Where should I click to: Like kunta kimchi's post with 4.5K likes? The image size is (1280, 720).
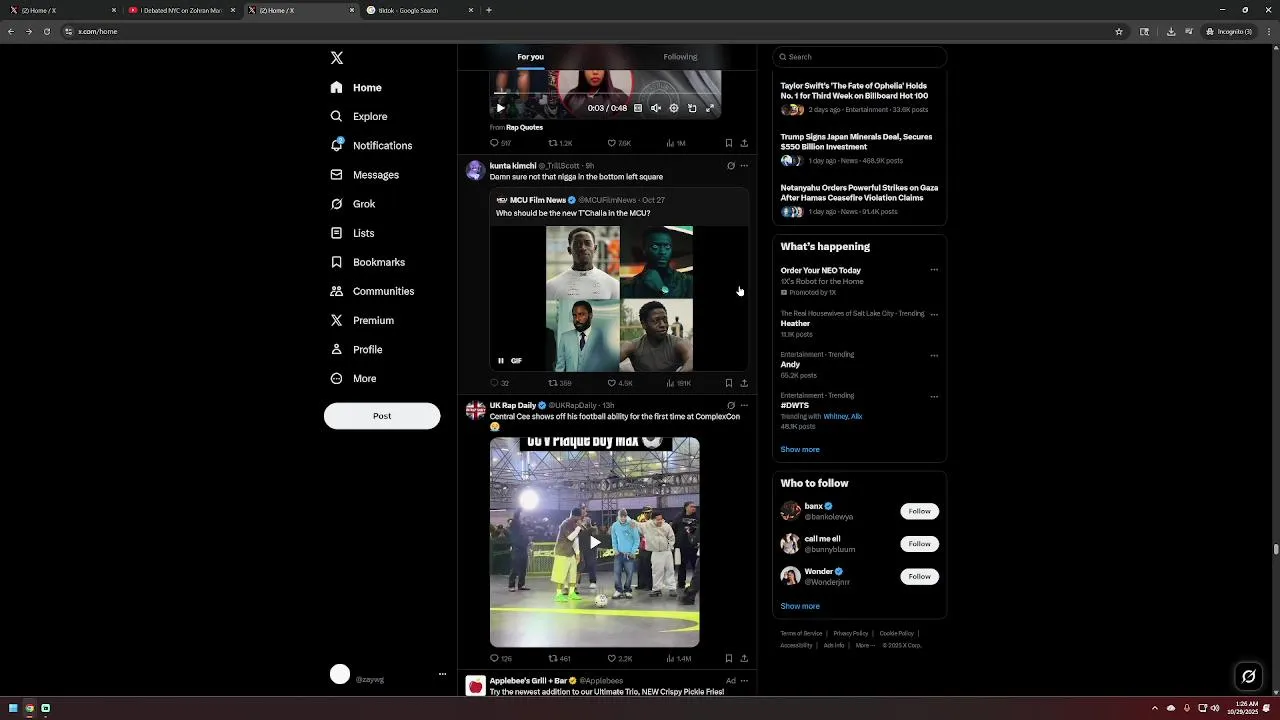pyautogui.click(x=620, y=383)
